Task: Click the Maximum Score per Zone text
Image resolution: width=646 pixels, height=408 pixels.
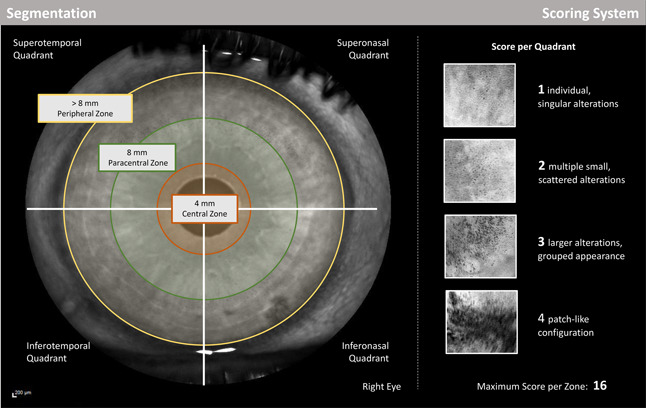Action: click(x=532, y=387)
